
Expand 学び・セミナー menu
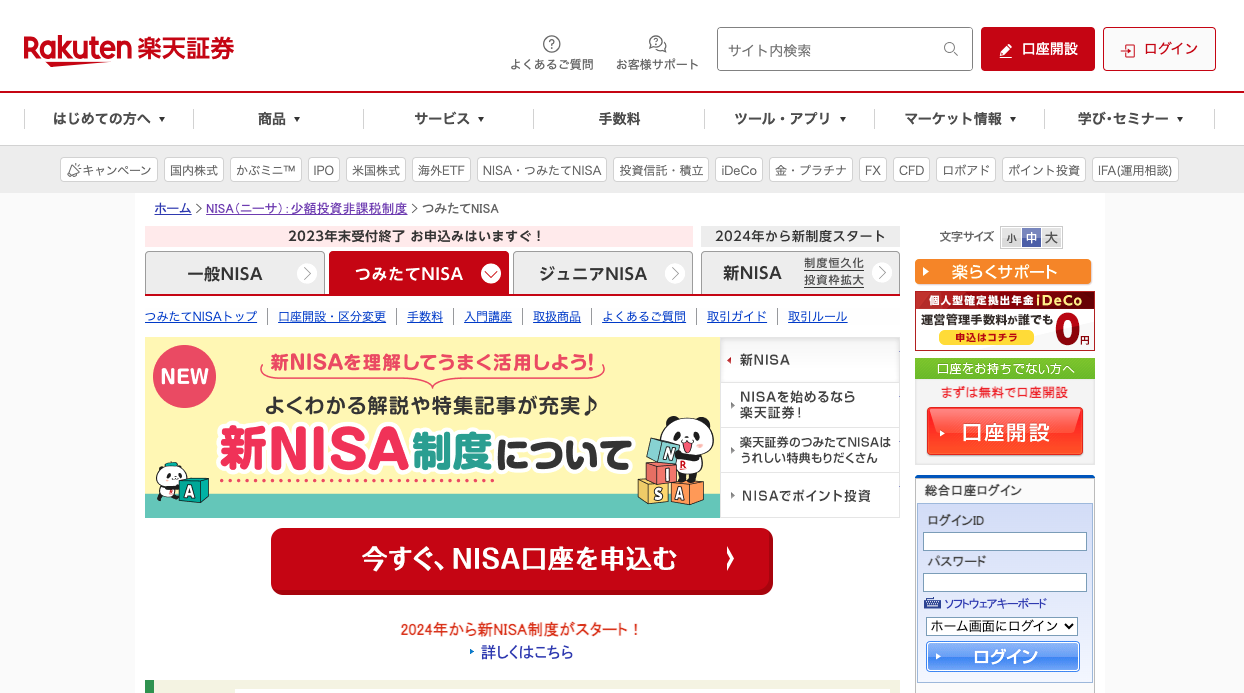coord(1130,118)
